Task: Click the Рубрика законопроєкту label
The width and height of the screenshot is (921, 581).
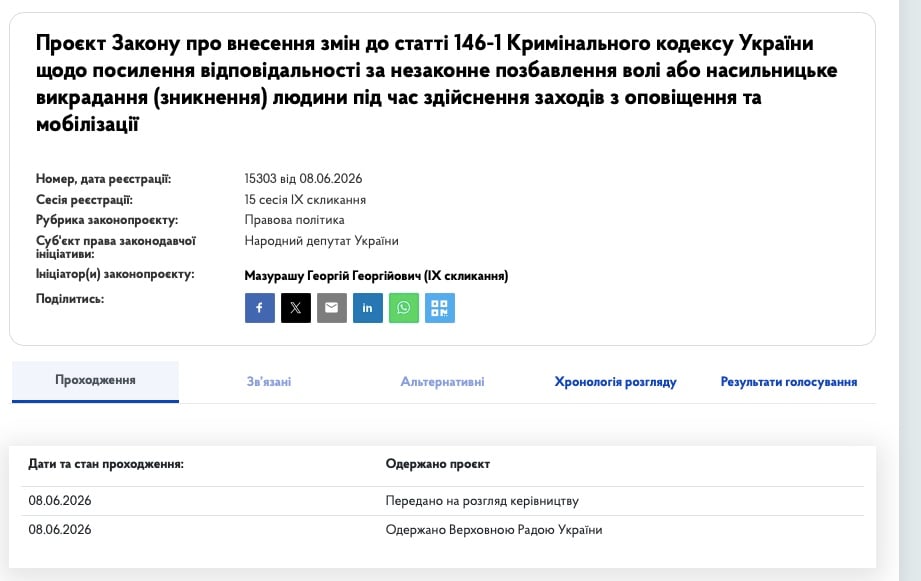Action: point(107,220)
